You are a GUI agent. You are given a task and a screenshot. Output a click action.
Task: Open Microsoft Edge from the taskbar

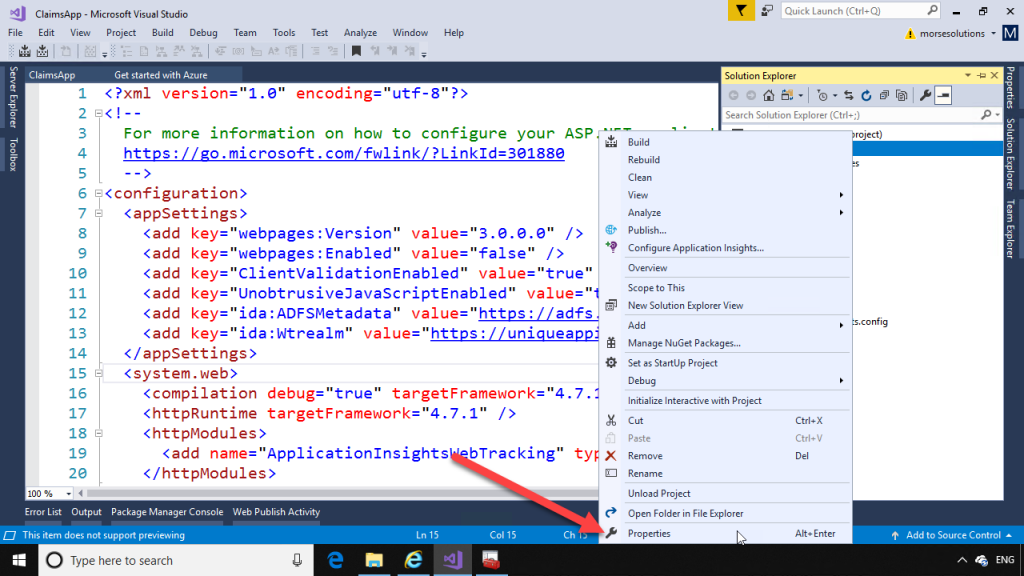[x=336, y=560]
